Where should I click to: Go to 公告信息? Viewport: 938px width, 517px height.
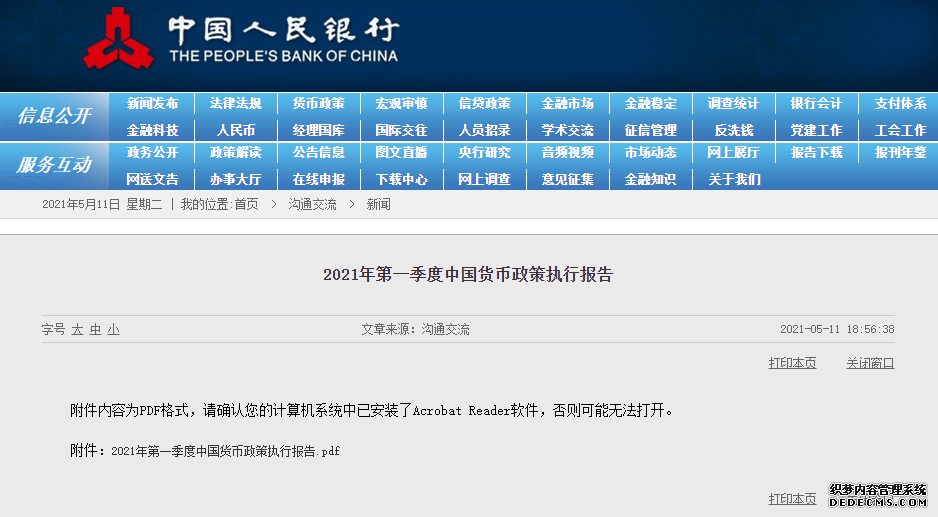(319, 153)
